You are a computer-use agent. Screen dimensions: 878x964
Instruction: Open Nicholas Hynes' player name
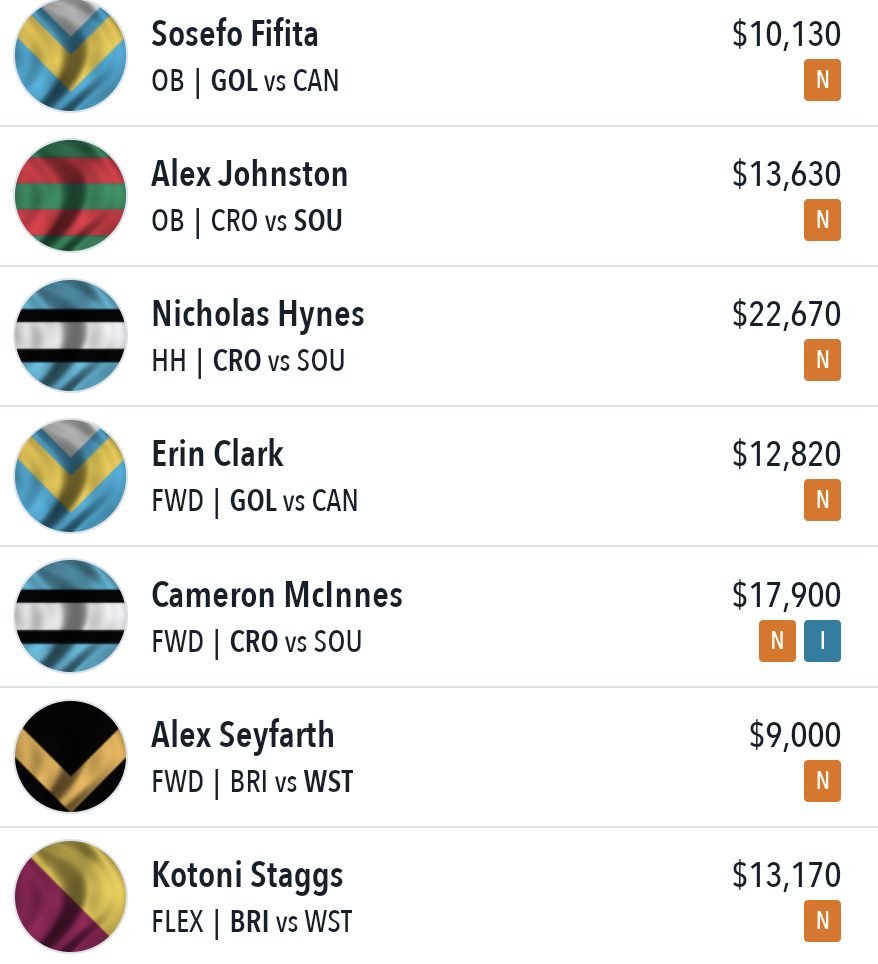(x=258, y=315)
